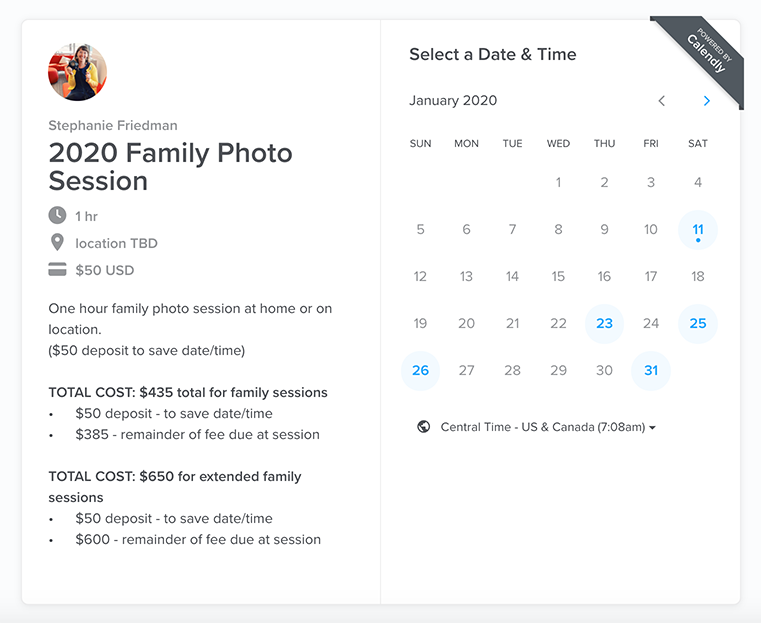Click unavailable date January 7

point(512,230)
